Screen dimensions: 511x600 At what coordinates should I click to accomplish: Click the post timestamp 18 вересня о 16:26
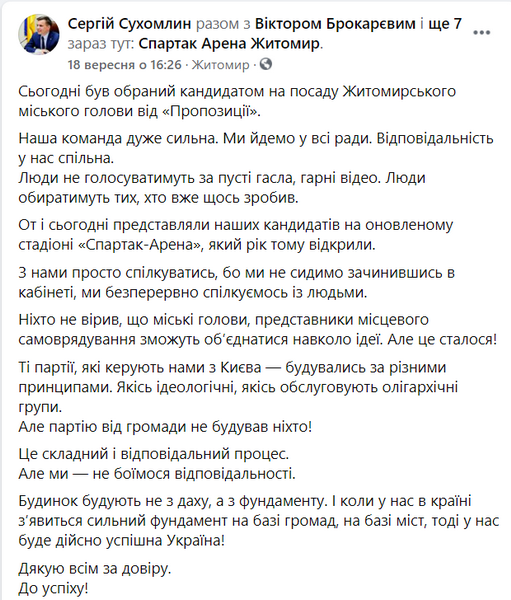tap(124, 65)
